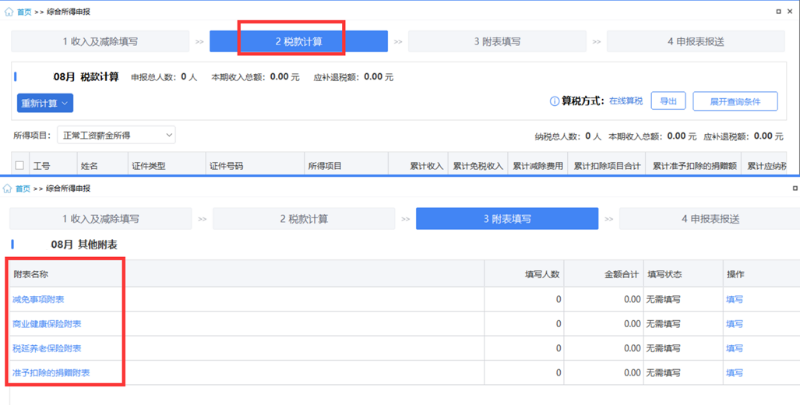Screen dimensions: 800x405
Task: Open the 税延养老保险附表 link
Action: tap(46, 348)
